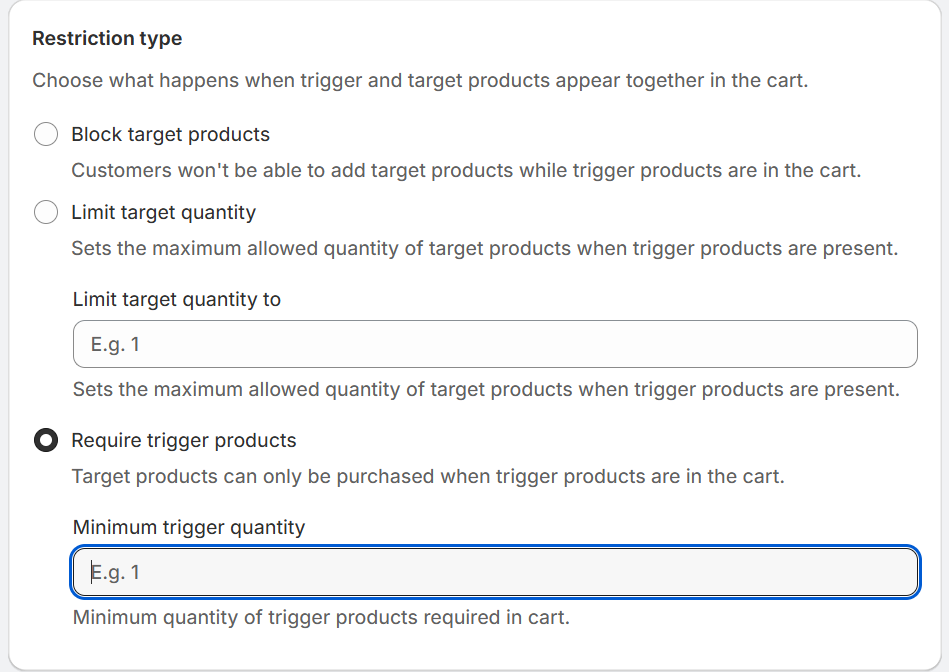This screenshot has width=949, height=672.
Task: Select the Require trigger products radio button
Action: [x=46, y=440]
